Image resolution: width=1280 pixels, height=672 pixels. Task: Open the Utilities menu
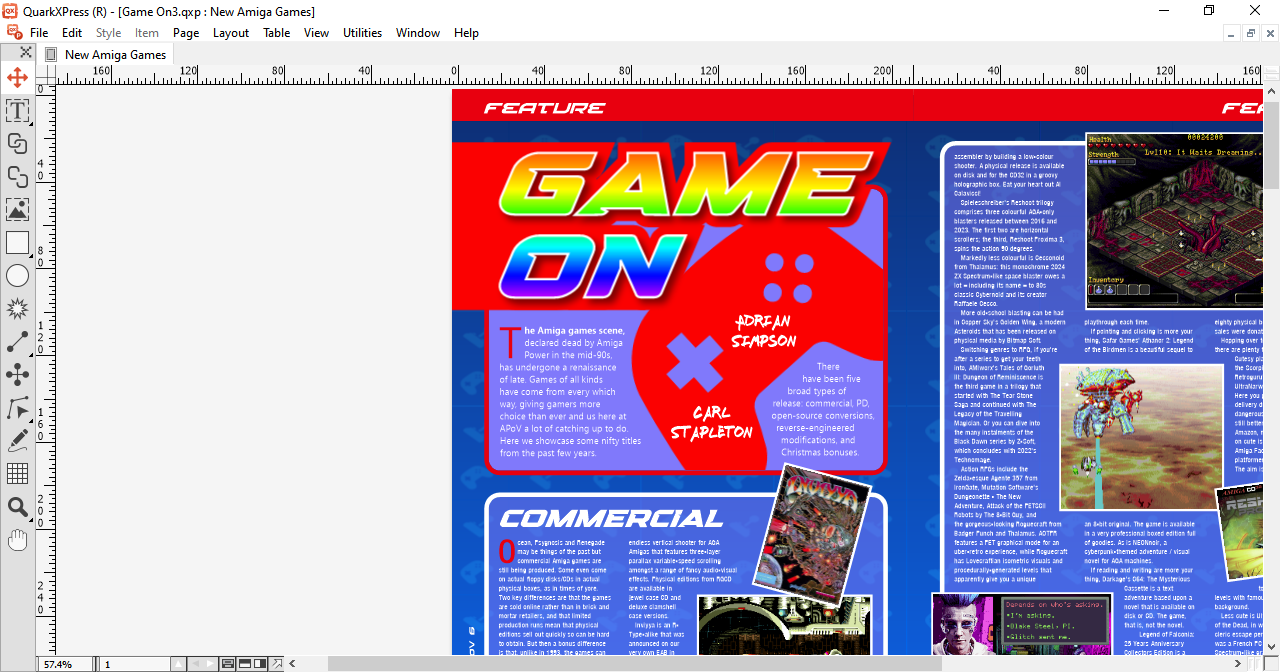point(362,32)
